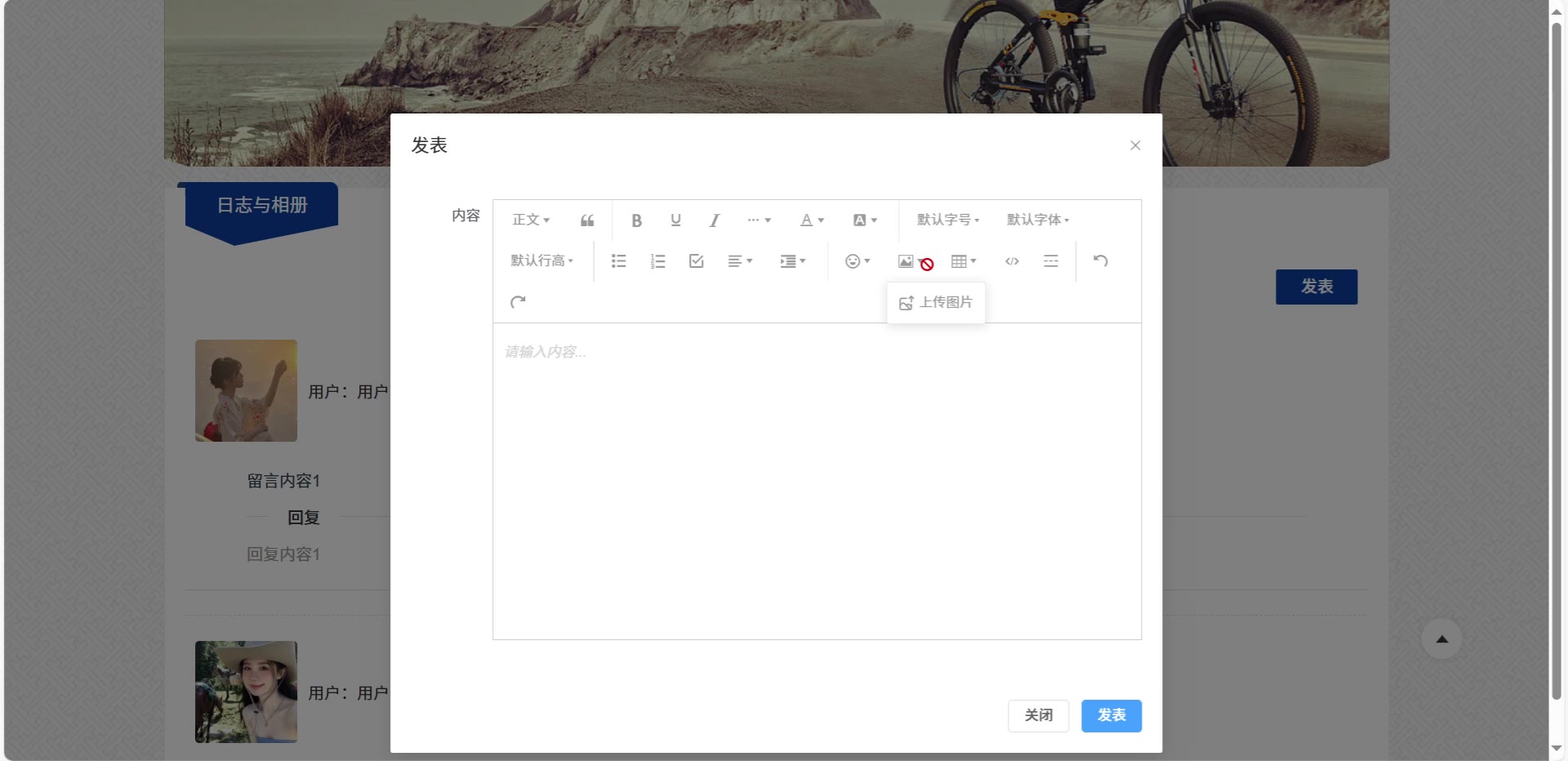The width and height of the screenshot is (1568, 761).
Task: Expand the 默认字号 font size dropdown
Action: point(947,220)
